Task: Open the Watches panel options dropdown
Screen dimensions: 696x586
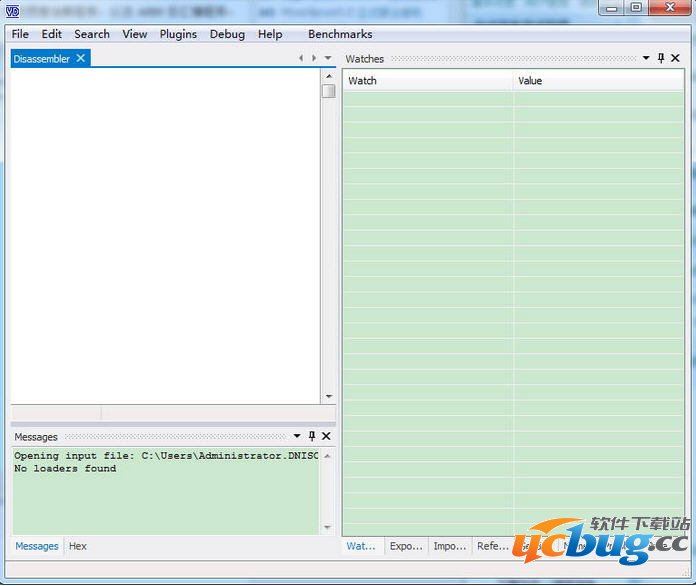Action: click(x=647, y=58)
